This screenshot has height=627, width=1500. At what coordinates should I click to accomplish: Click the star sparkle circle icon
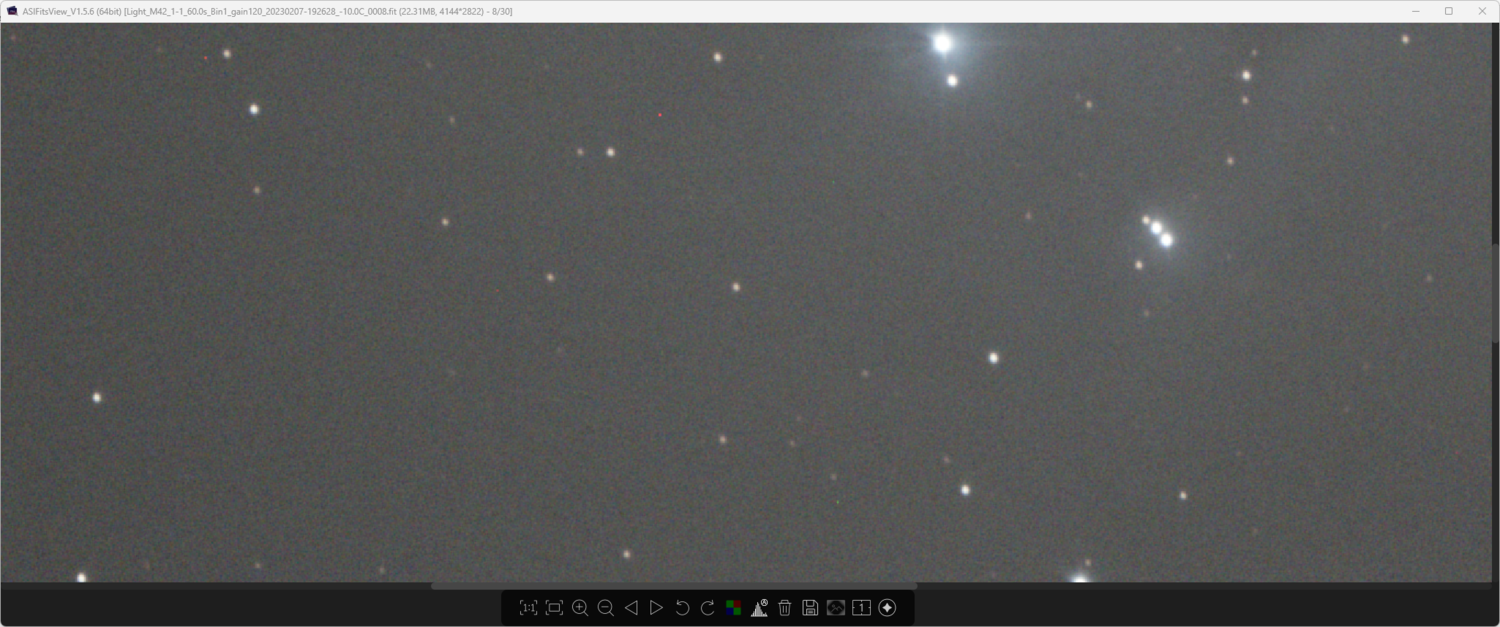887,608
